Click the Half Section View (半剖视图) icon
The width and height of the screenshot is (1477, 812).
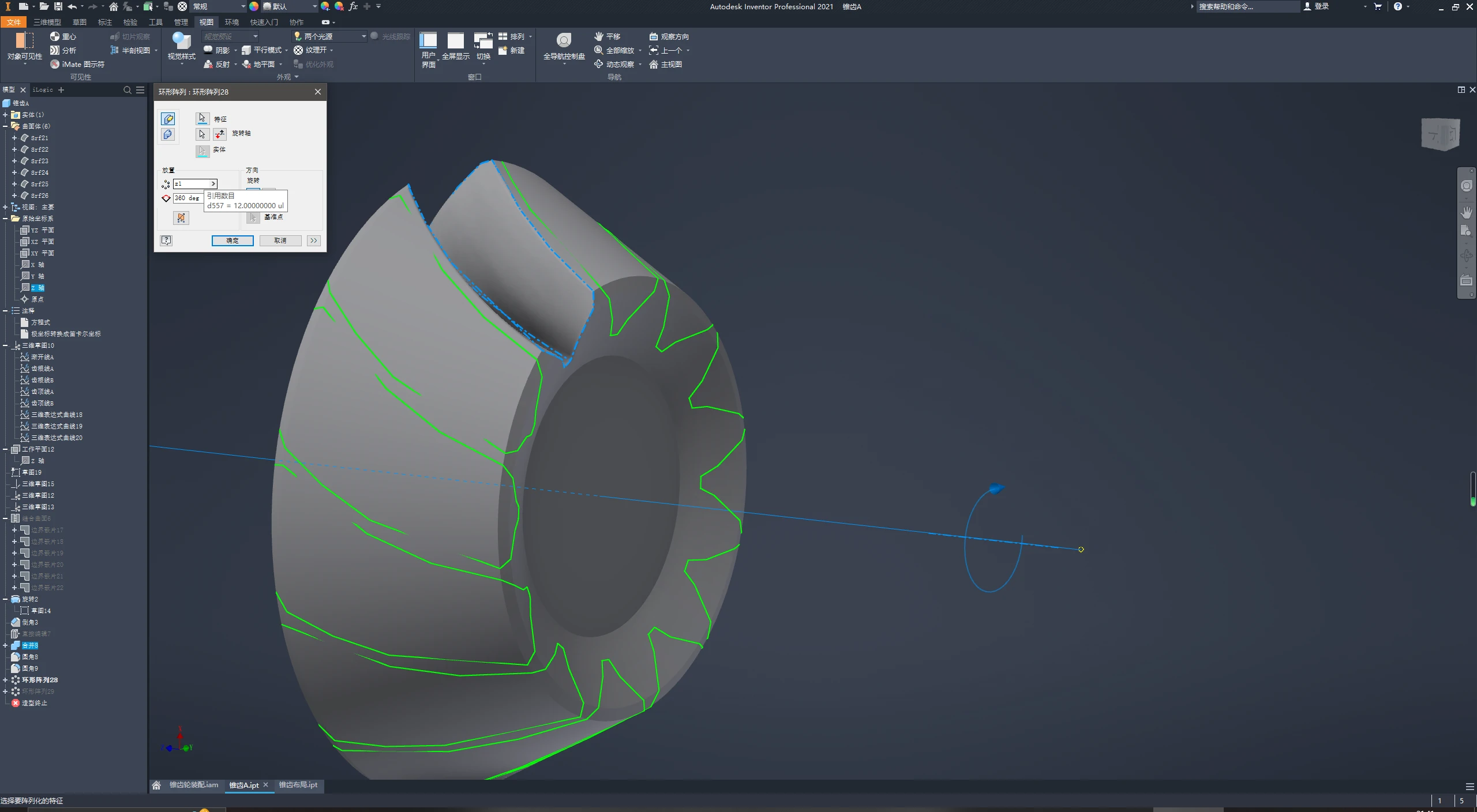coord(114,50)
